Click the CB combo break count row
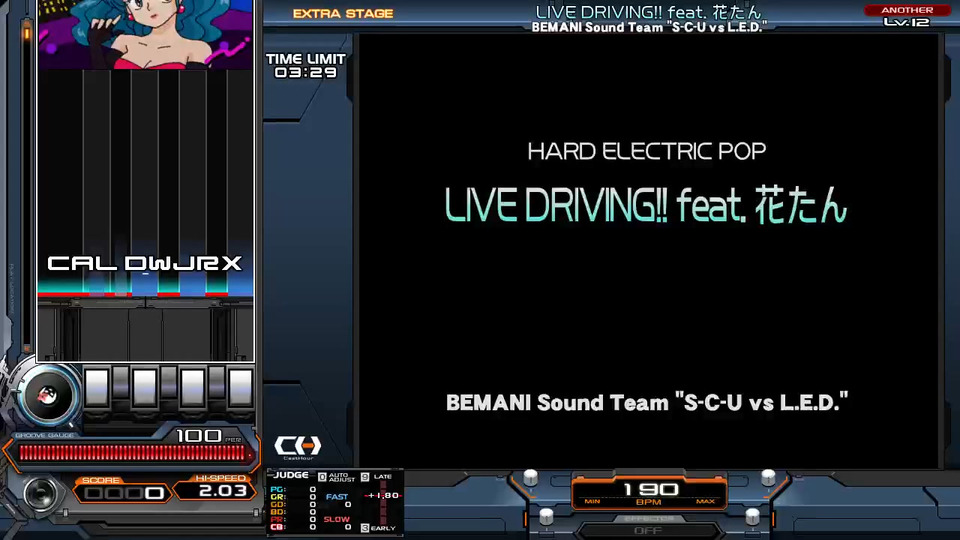Image resolution: width=960 pixels, height=540 pixels. click(293, 527)
